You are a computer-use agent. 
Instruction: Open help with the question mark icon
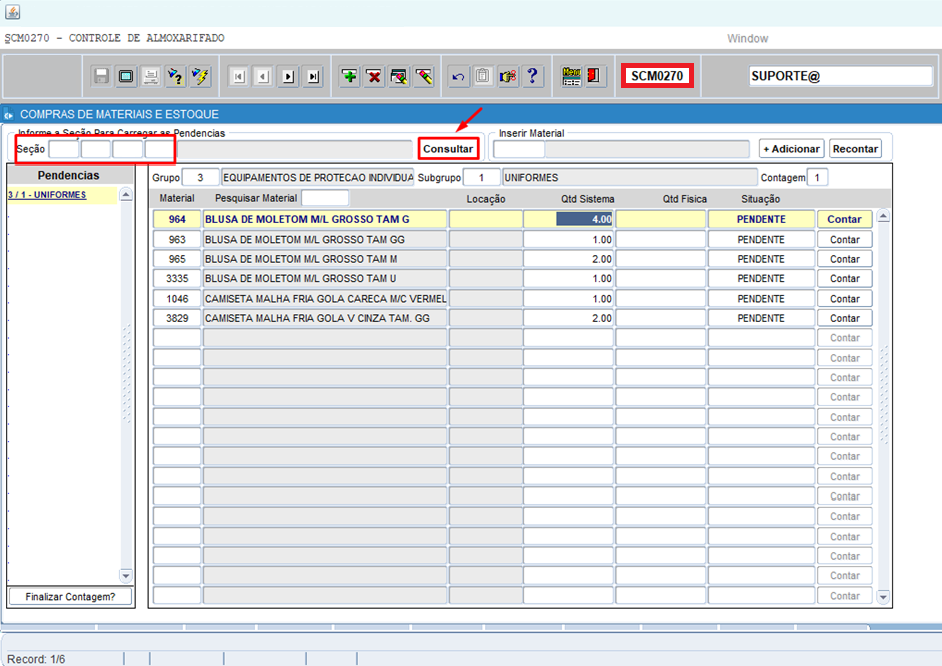532,76
